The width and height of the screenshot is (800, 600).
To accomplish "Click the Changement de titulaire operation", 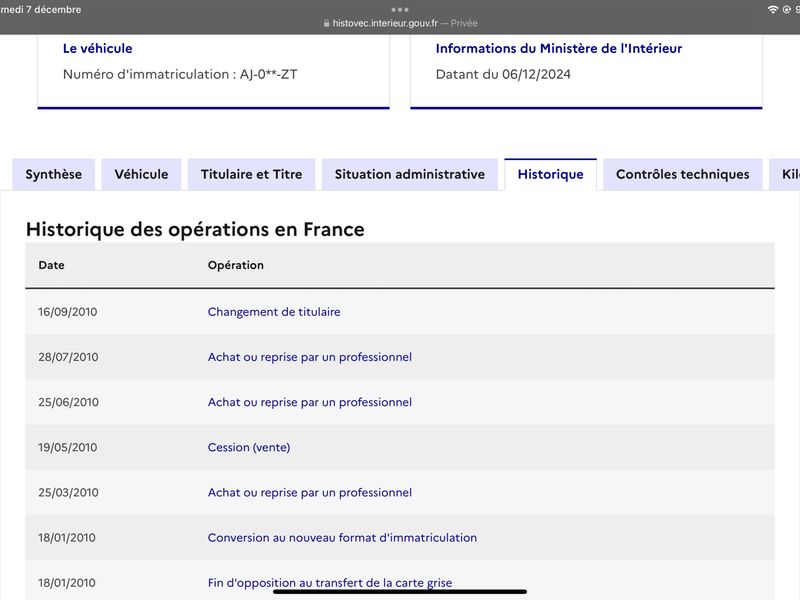I will point(274,312).
